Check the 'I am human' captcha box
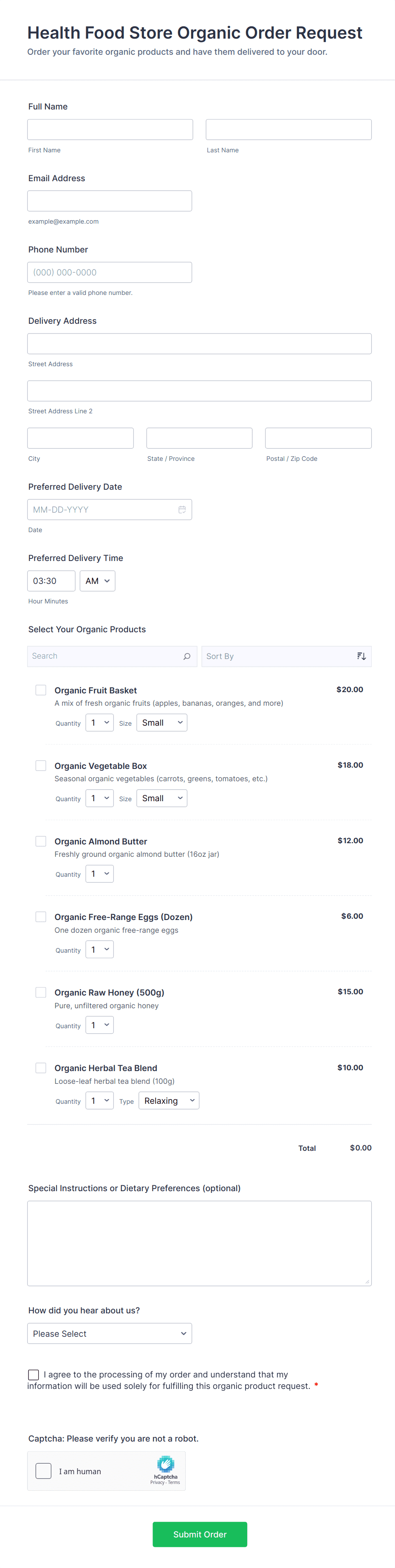 tap(44, 1470)
